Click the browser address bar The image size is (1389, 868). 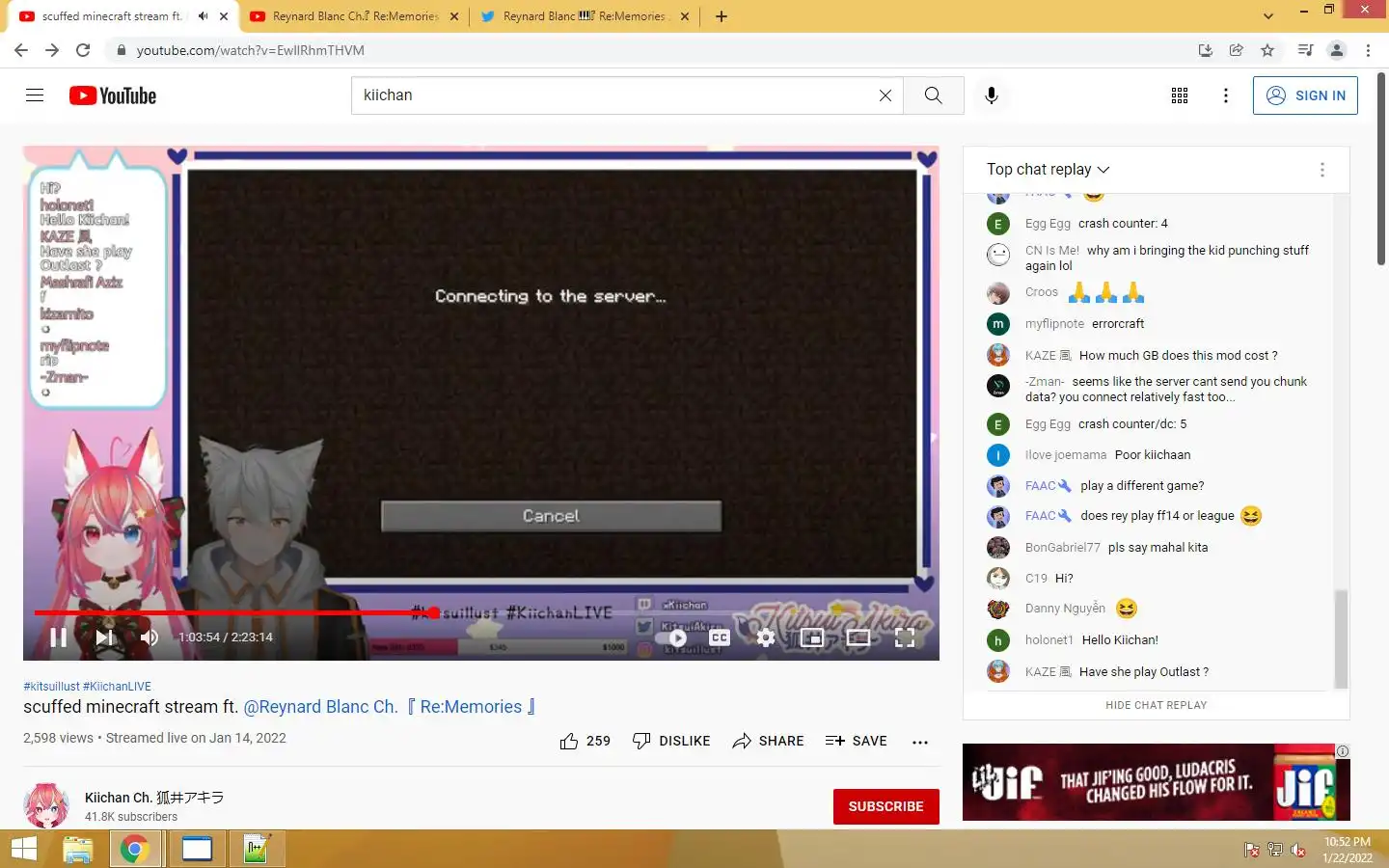[x=646, y=50]
